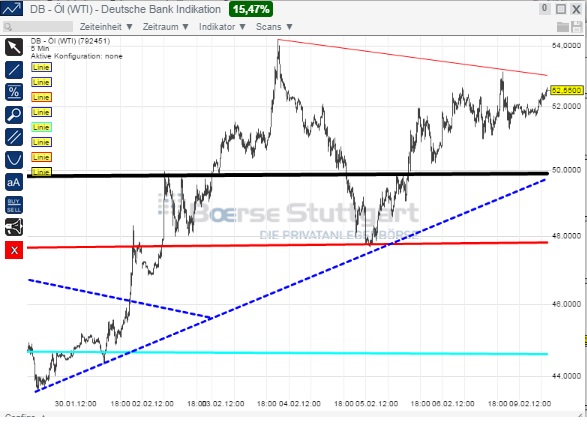
Task: Click the 48,0000 price axis label
Action: (566, 236)
